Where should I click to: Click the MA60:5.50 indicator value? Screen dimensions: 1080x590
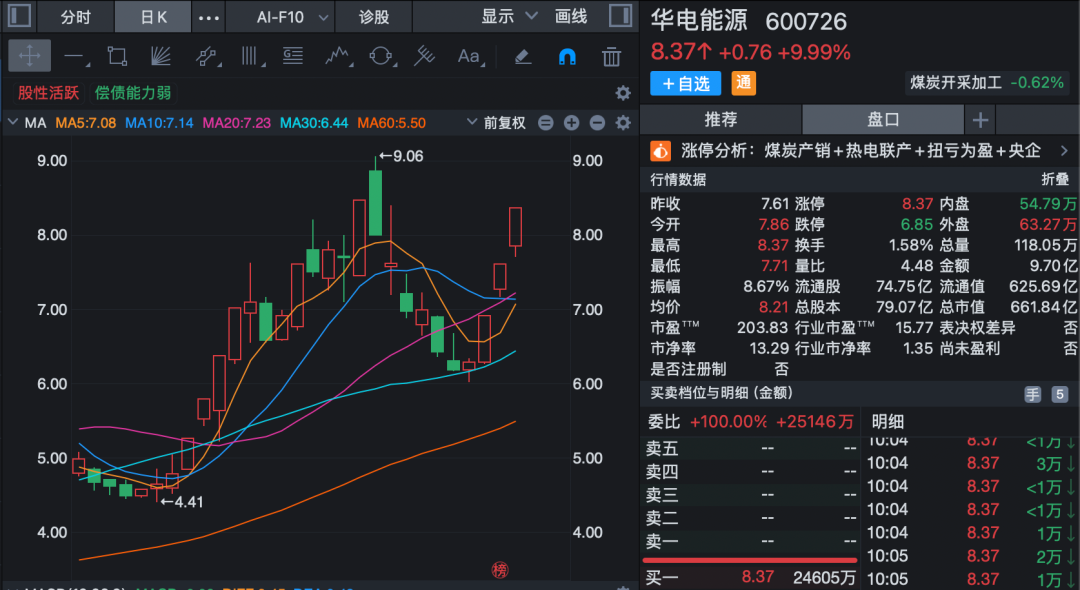click(x=391, y=123)
